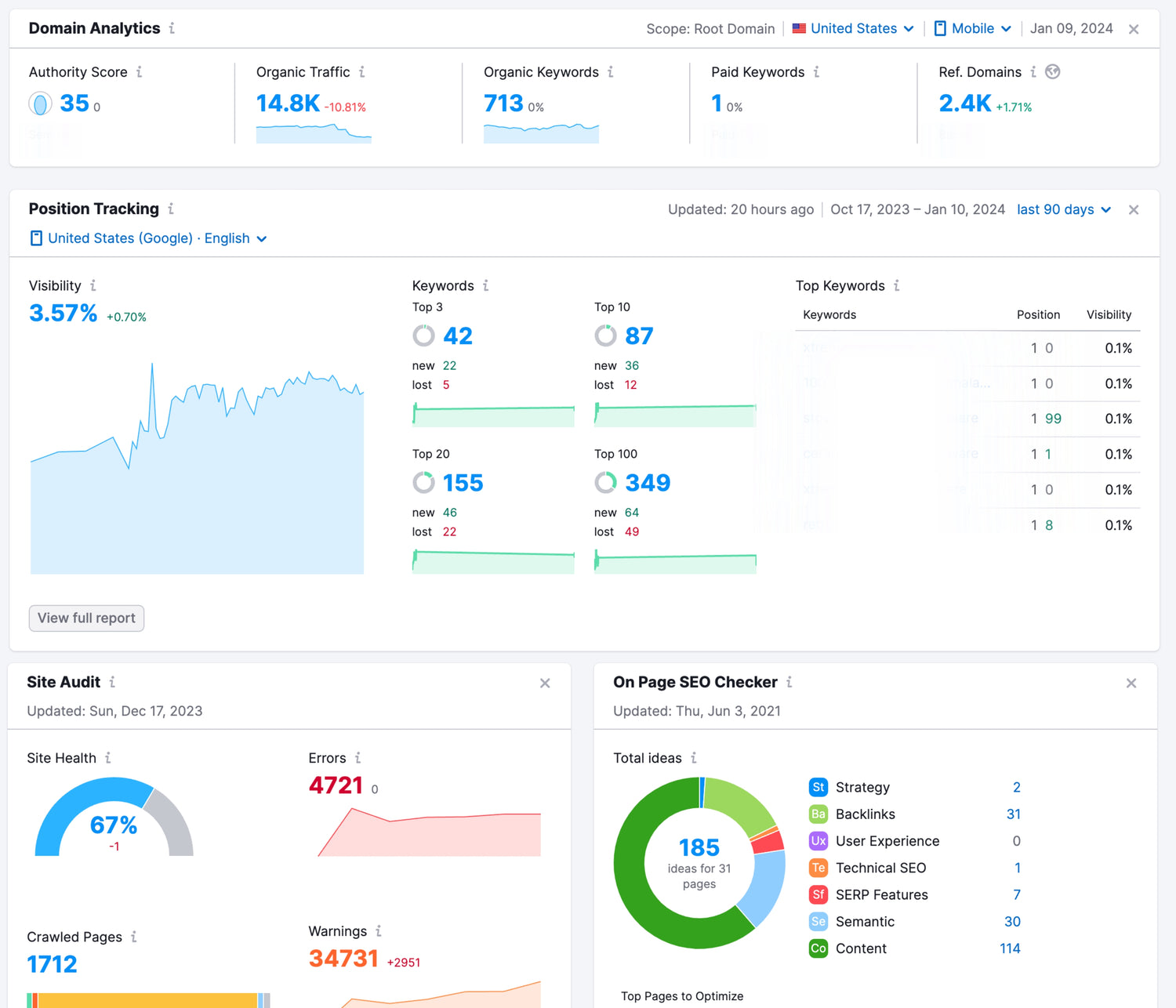
Task: Open the United States country dropdown
Action: pyautogui.click(x=853, y=29)
